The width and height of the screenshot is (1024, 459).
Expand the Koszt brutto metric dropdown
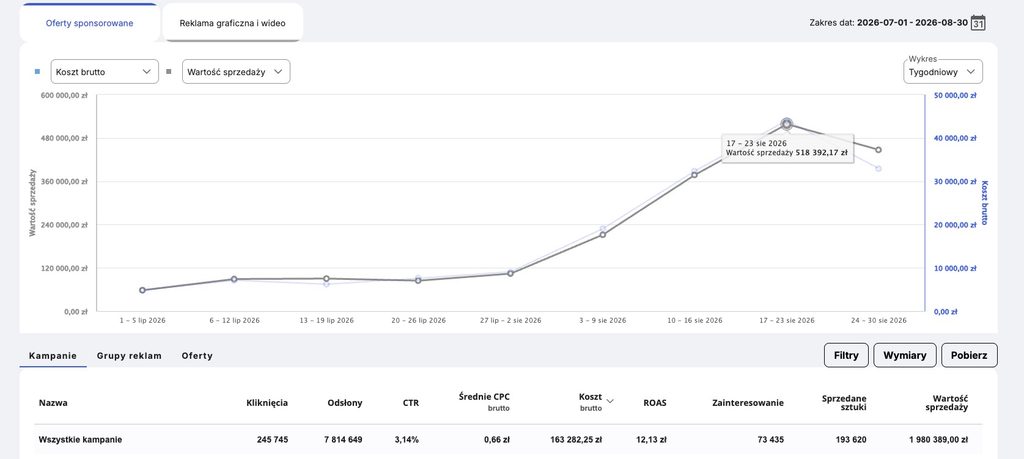(104, 72)
